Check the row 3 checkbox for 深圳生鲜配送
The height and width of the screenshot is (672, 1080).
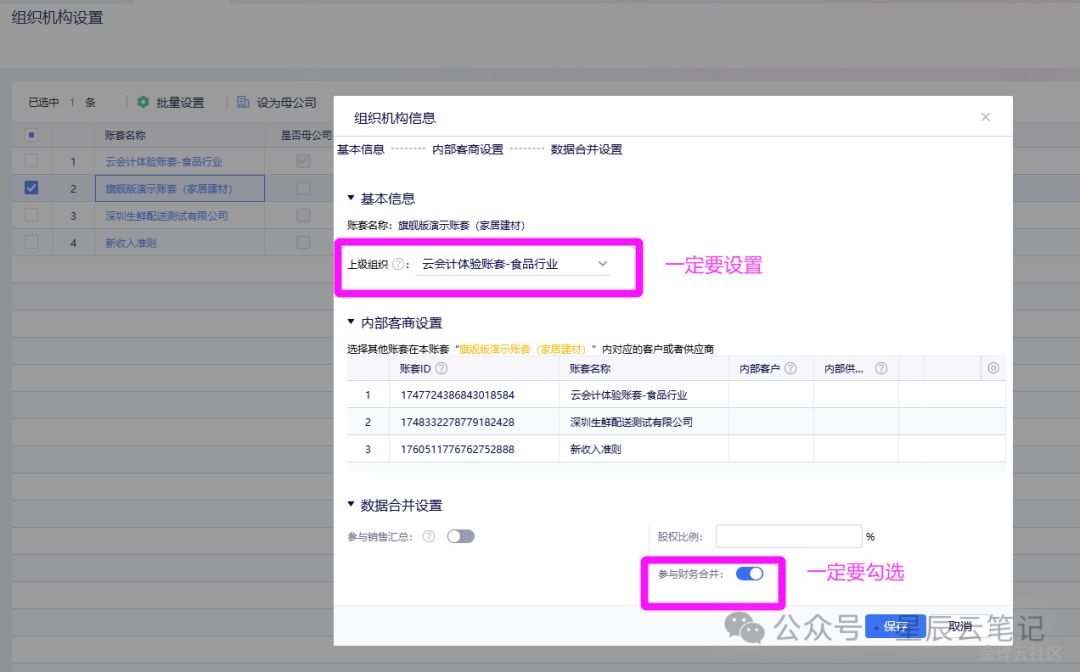click(32, 215)
